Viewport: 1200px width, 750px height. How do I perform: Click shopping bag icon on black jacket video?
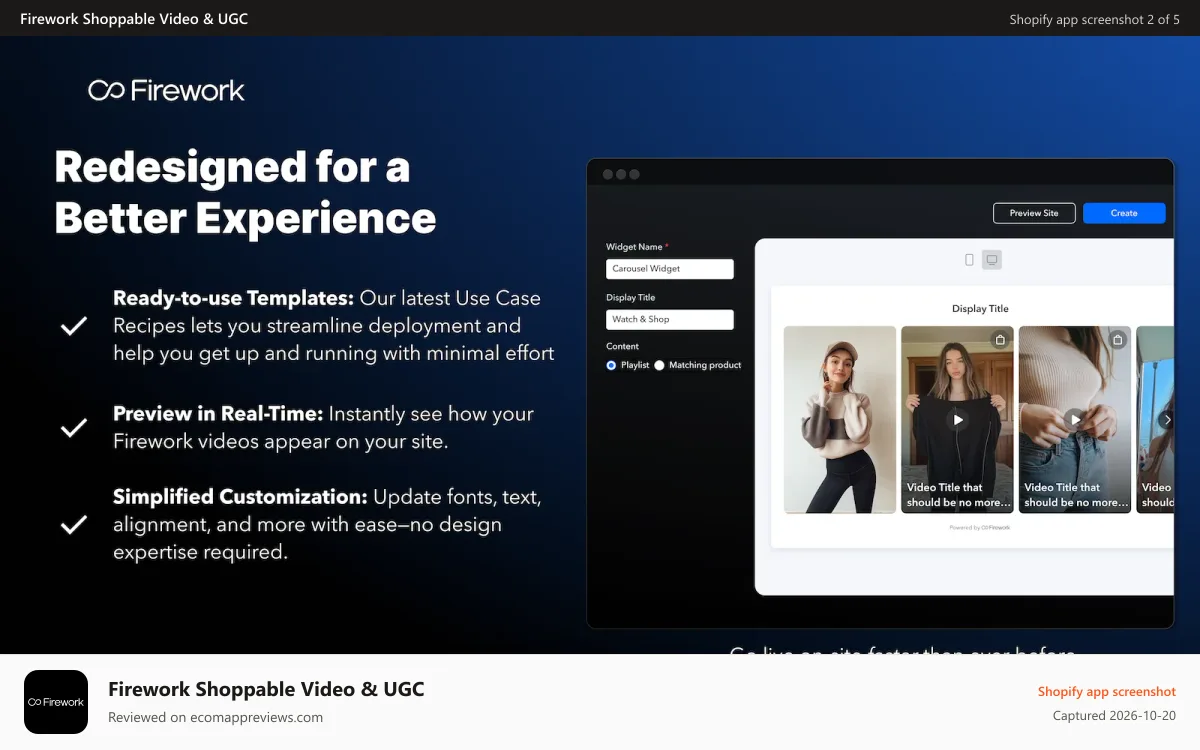[x=1000, y=340]
